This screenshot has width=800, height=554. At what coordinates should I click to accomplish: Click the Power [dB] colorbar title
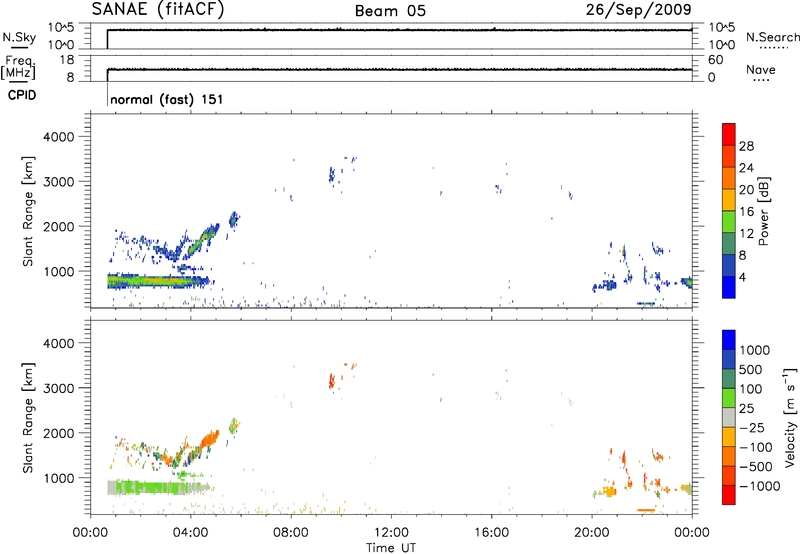[x=764, y=211]
